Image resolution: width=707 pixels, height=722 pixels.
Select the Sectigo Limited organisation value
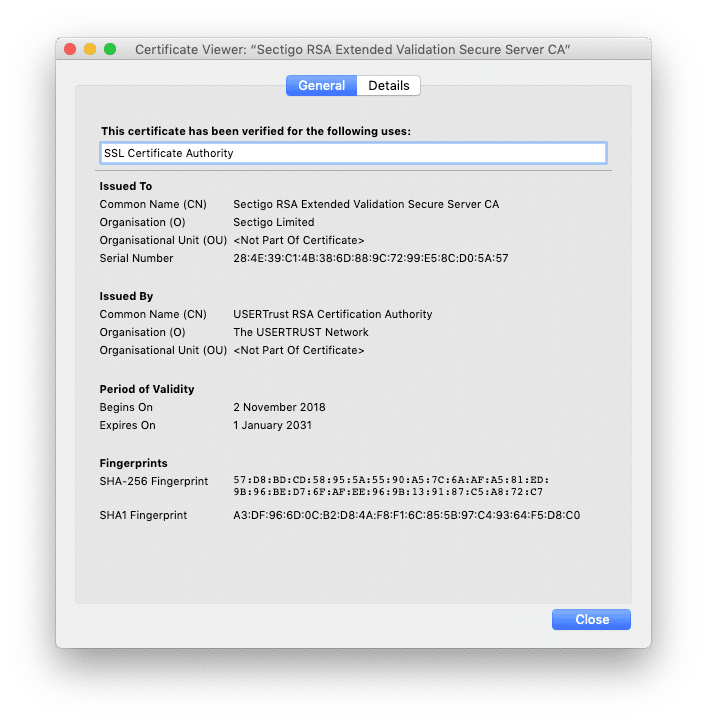click(273, 222)
